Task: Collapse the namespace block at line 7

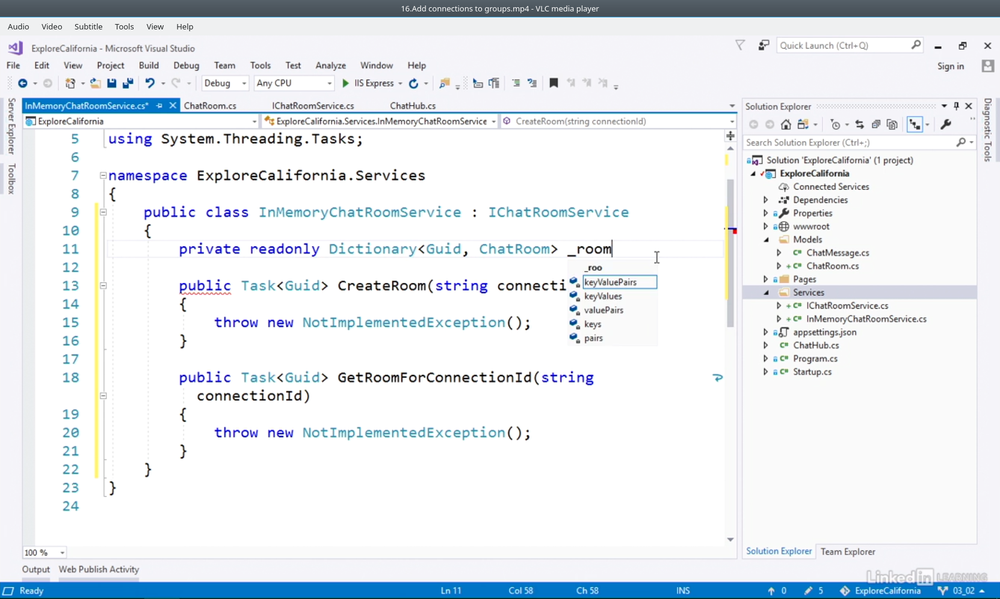Action: coord(103,175)
